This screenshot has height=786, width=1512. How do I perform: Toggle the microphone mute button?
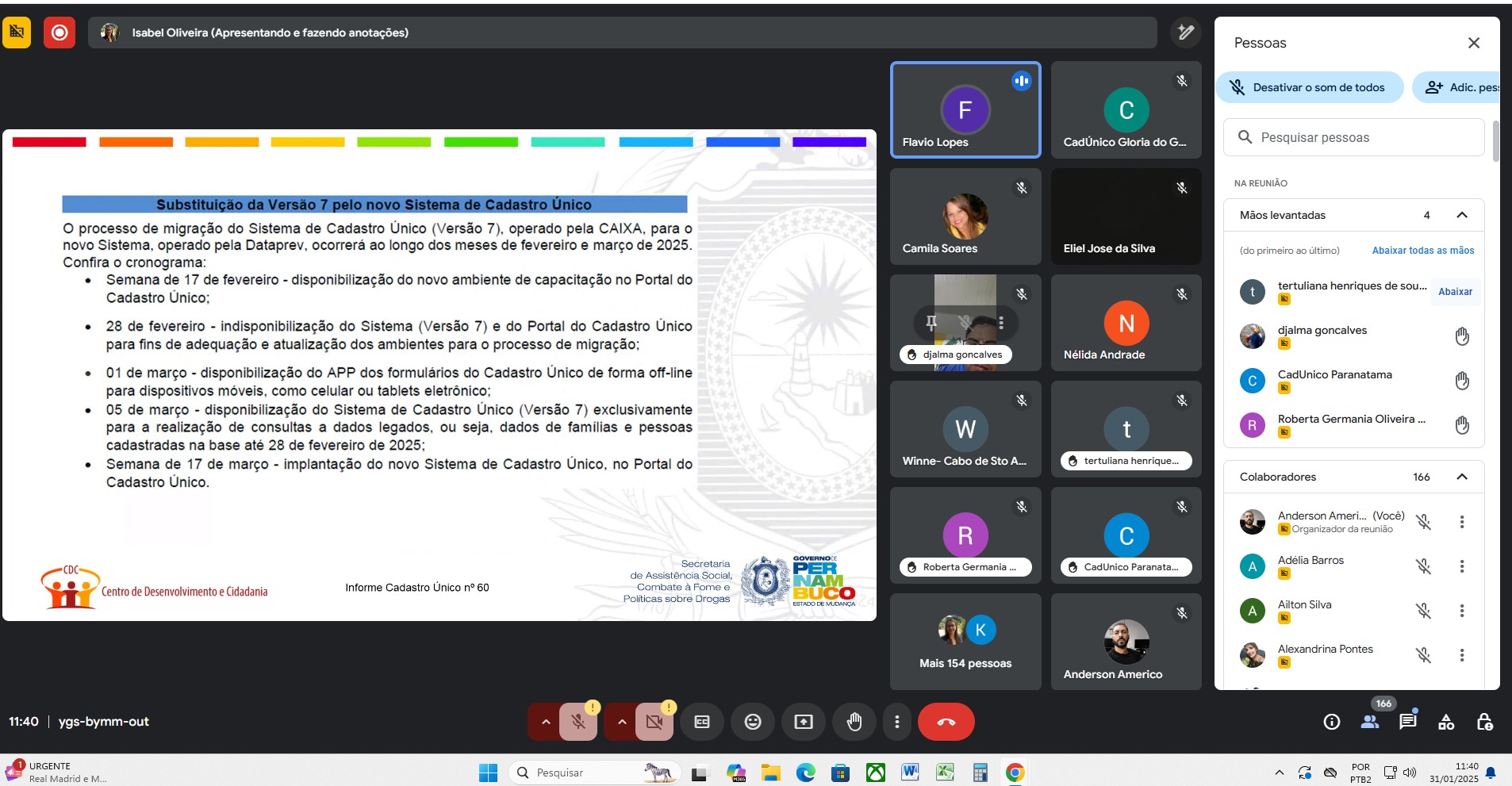point(578,722)
